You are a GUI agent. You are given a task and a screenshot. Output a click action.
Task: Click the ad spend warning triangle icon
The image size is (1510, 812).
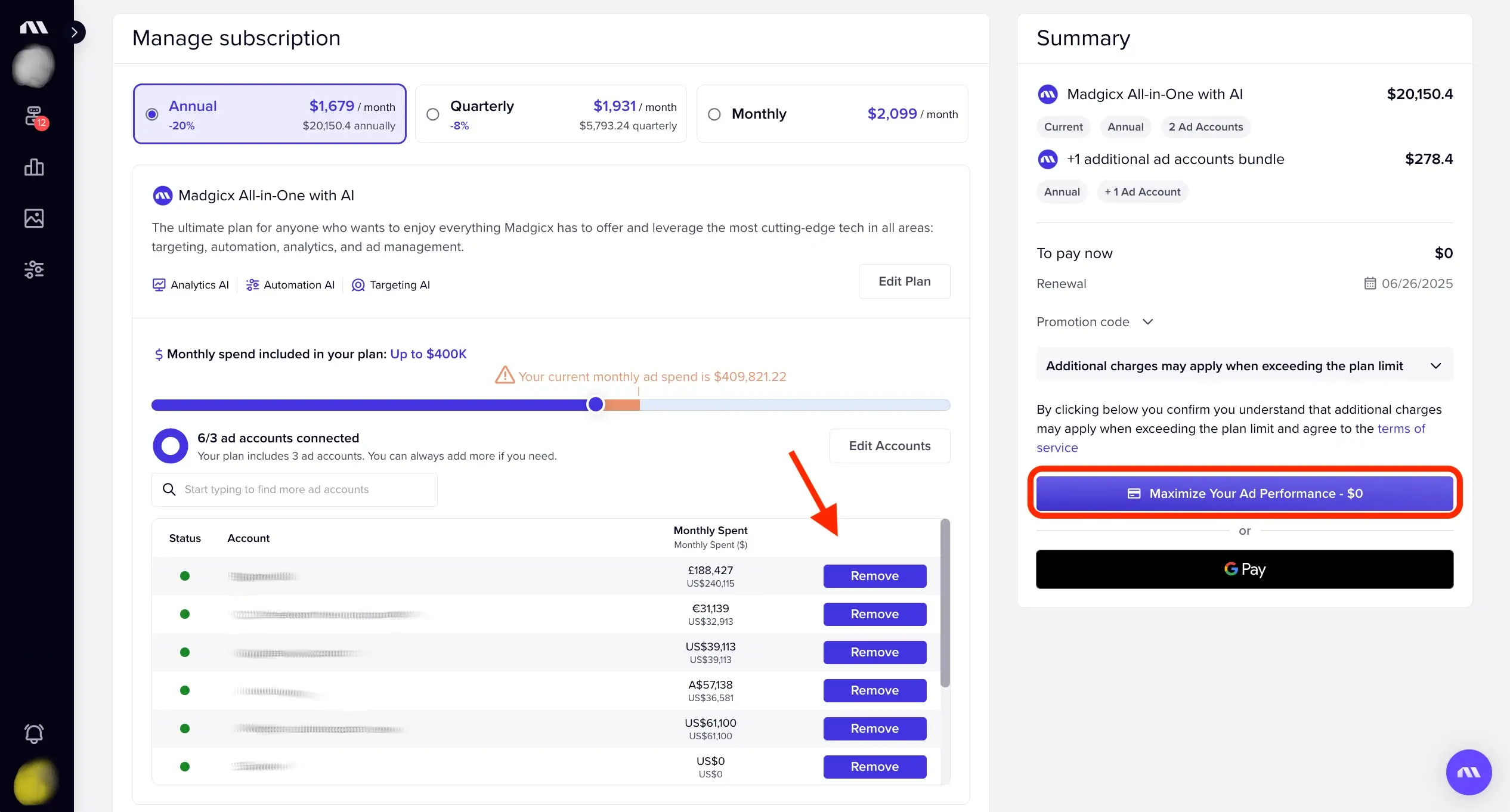505,376
